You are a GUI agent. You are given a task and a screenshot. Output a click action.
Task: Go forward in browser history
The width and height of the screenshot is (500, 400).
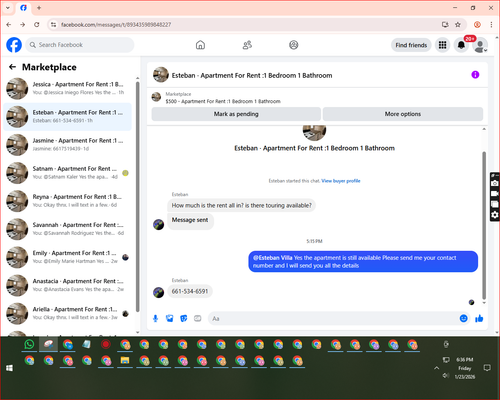coord(22,25)
